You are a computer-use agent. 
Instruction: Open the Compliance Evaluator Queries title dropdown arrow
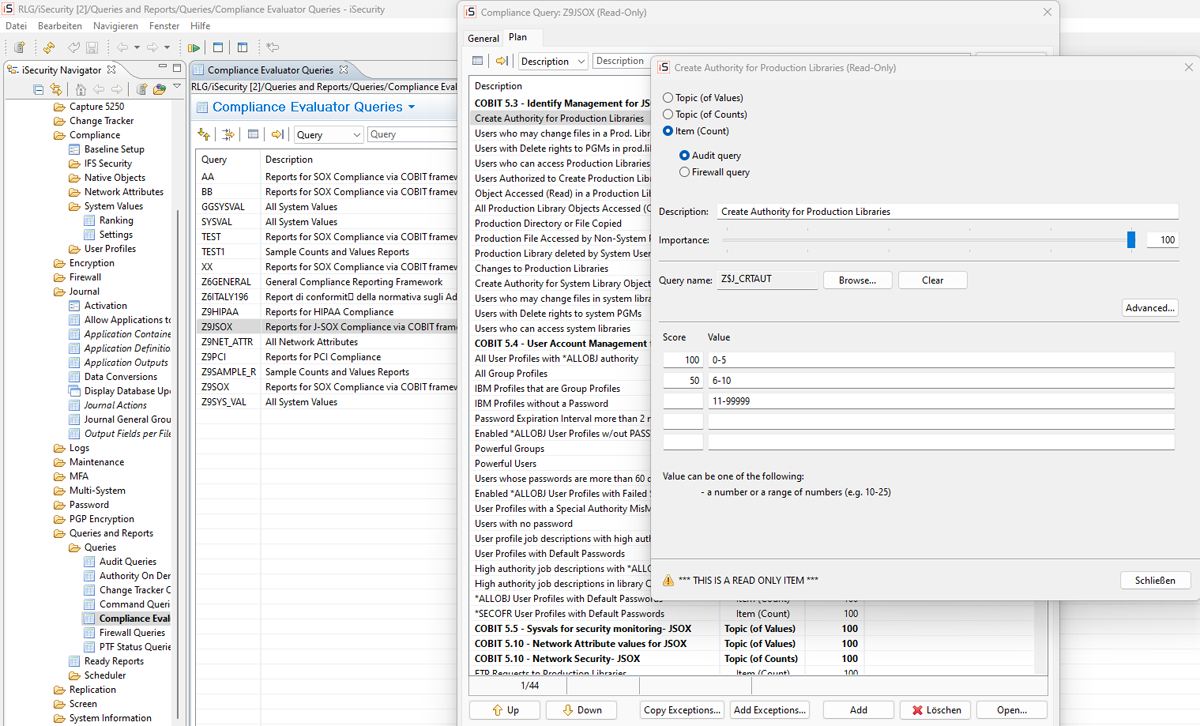tap(412, 106)
